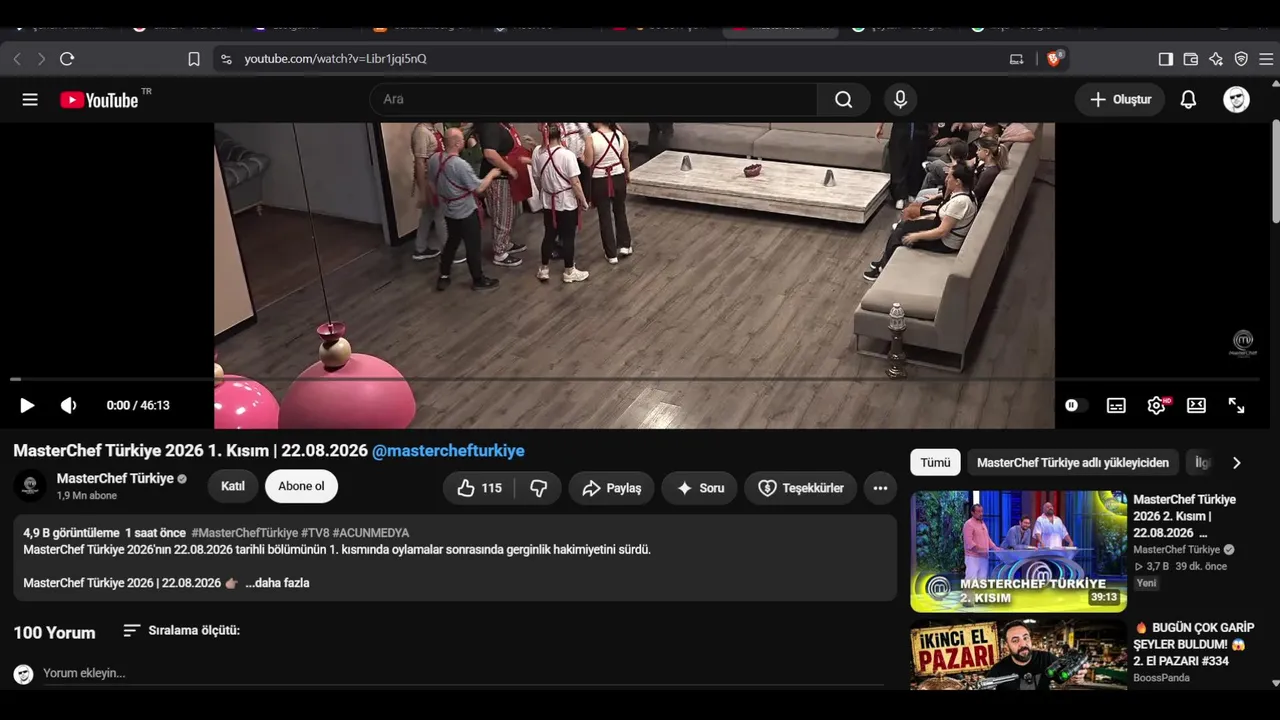
Task: Open the YouTube hamburger guide menu
Action: pyautogui.click(x=30, y=100)
